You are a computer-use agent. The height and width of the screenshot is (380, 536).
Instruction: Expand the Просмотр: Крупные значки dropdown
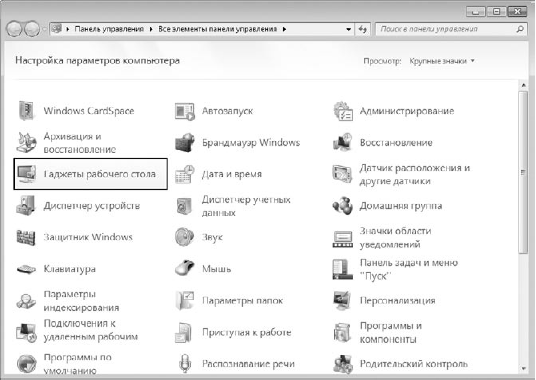[442, 61]
